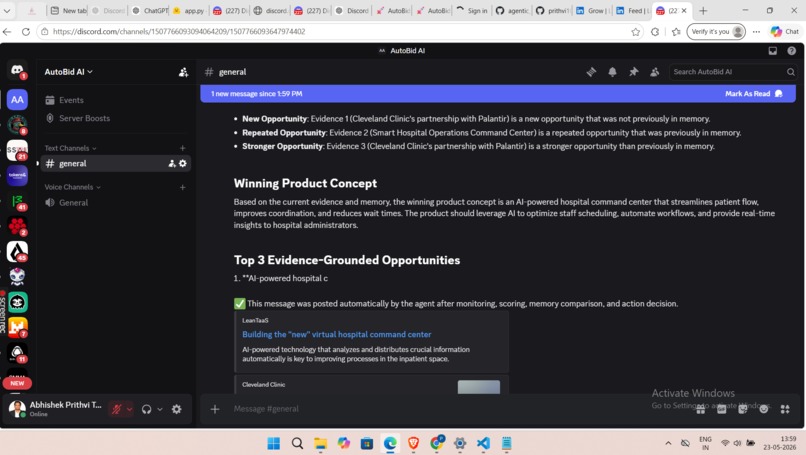Bookmark this page star icon

pyautogui.click(x=636, y=31)
